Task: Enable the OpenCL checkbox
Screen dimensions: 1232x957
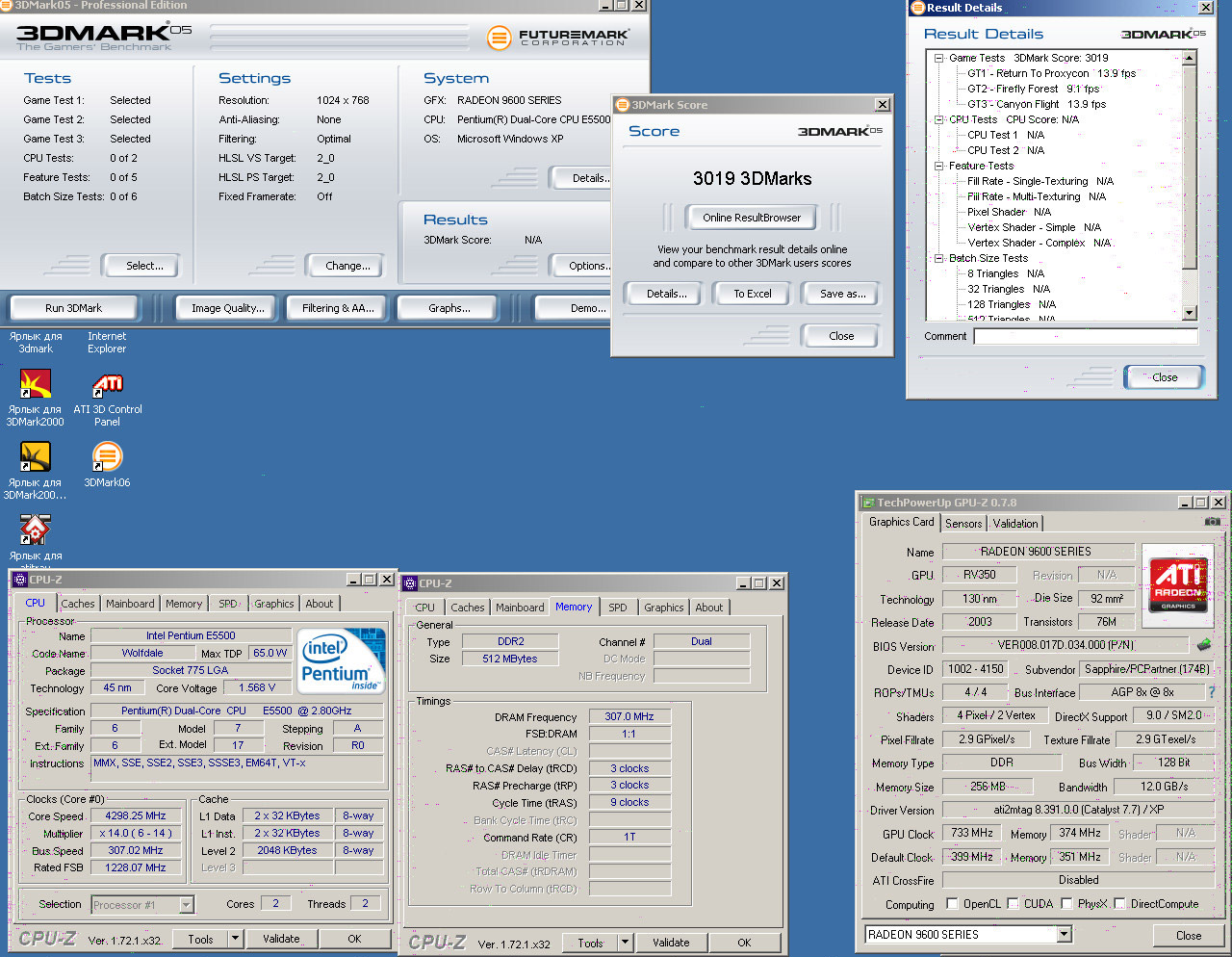Action: tap(952, 904)
